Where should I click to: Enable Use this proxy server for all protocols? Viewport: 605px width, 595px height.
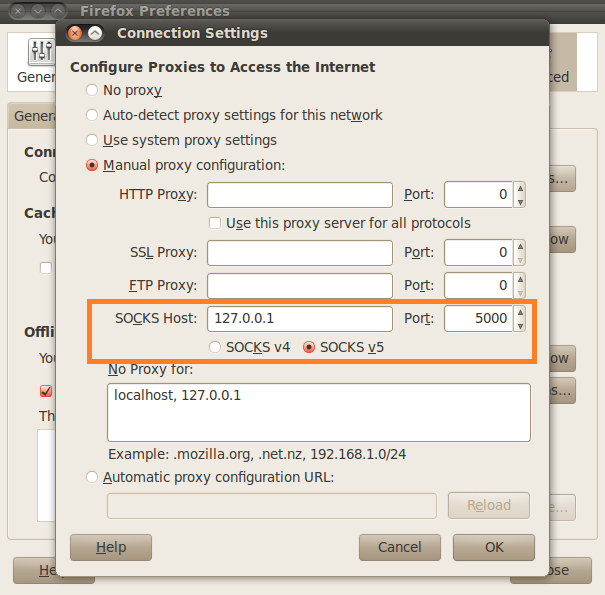(215, 223)
